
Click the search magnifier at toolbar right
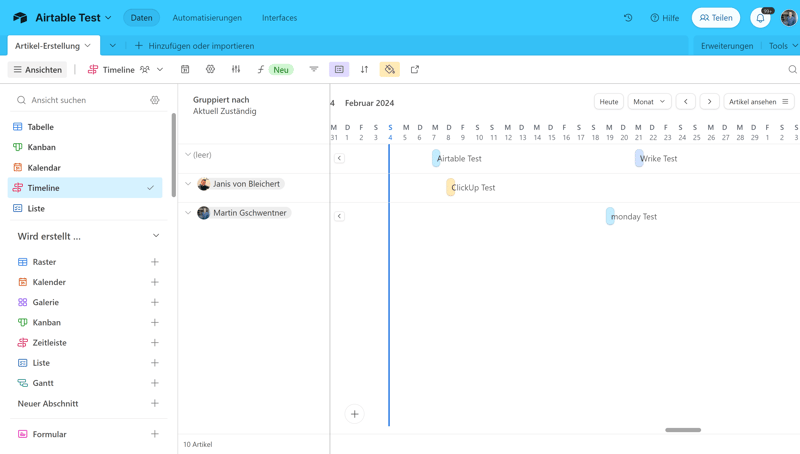tap(792, 70)
